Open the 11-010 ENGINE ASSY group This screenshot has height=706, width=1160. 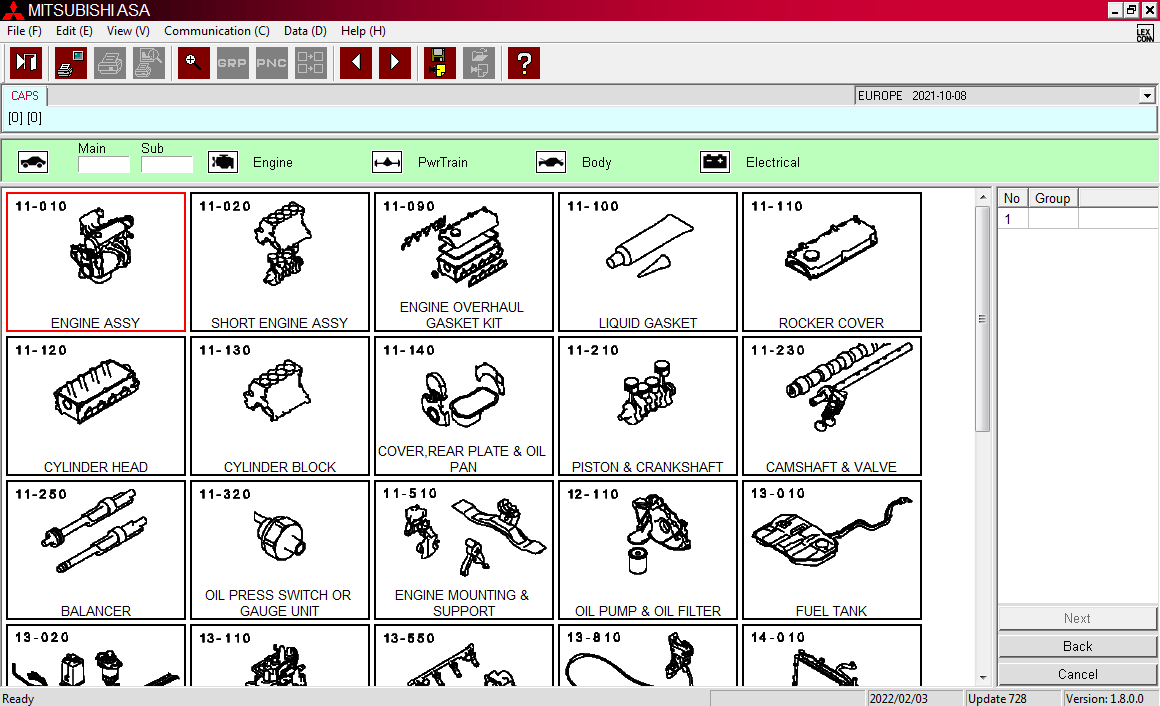coord(95,262)
